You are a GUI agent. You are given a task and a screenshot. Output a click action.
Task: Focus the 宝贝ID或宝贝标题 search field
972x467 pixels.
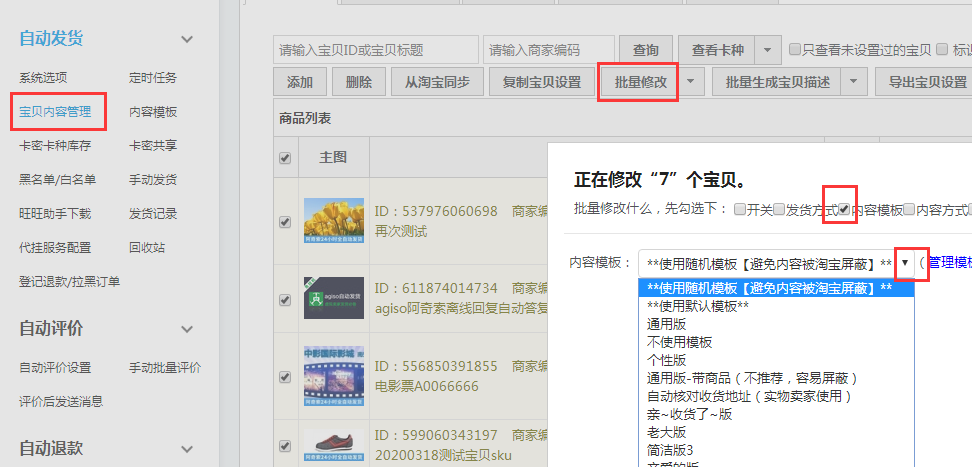376,50
